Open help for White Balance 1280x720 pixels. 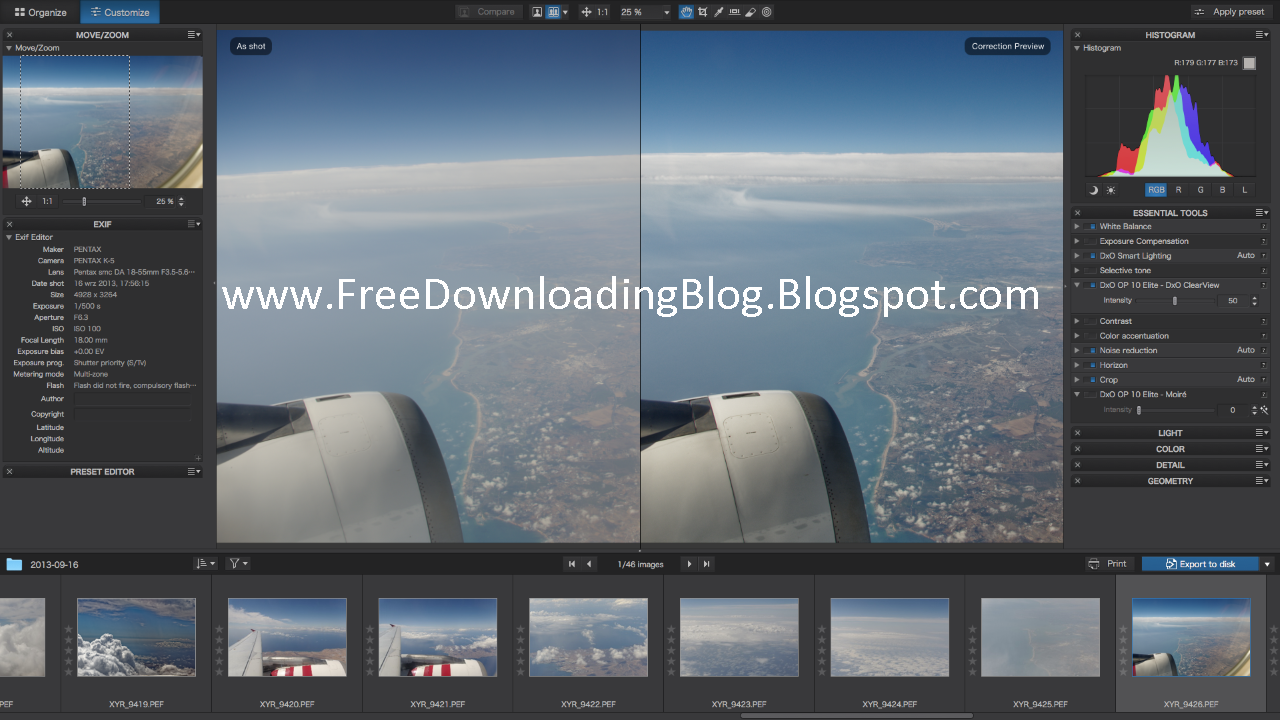tap(1264, 227)
